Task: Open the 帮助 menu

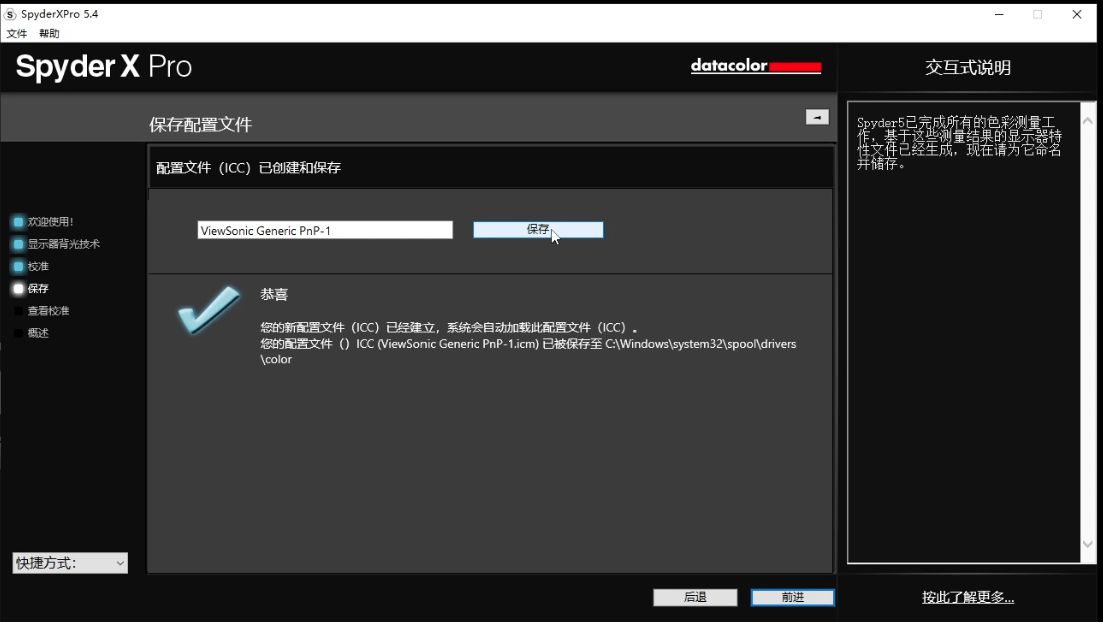Action: coord(49,33)
